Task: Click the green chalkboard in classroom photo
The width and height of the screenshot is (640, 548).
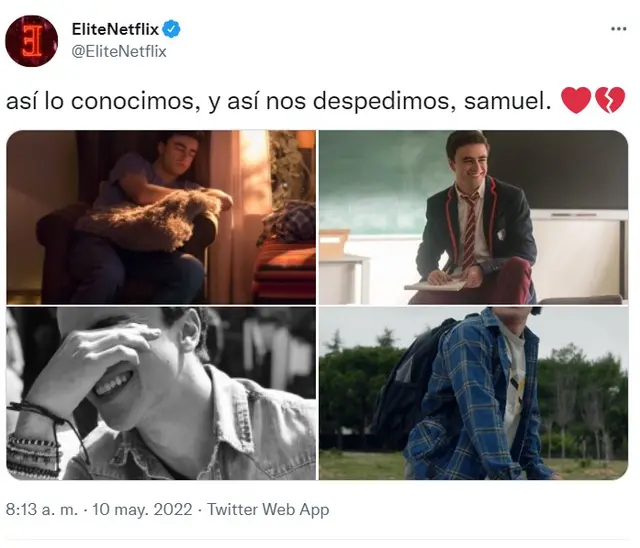Action: [380, 182]
